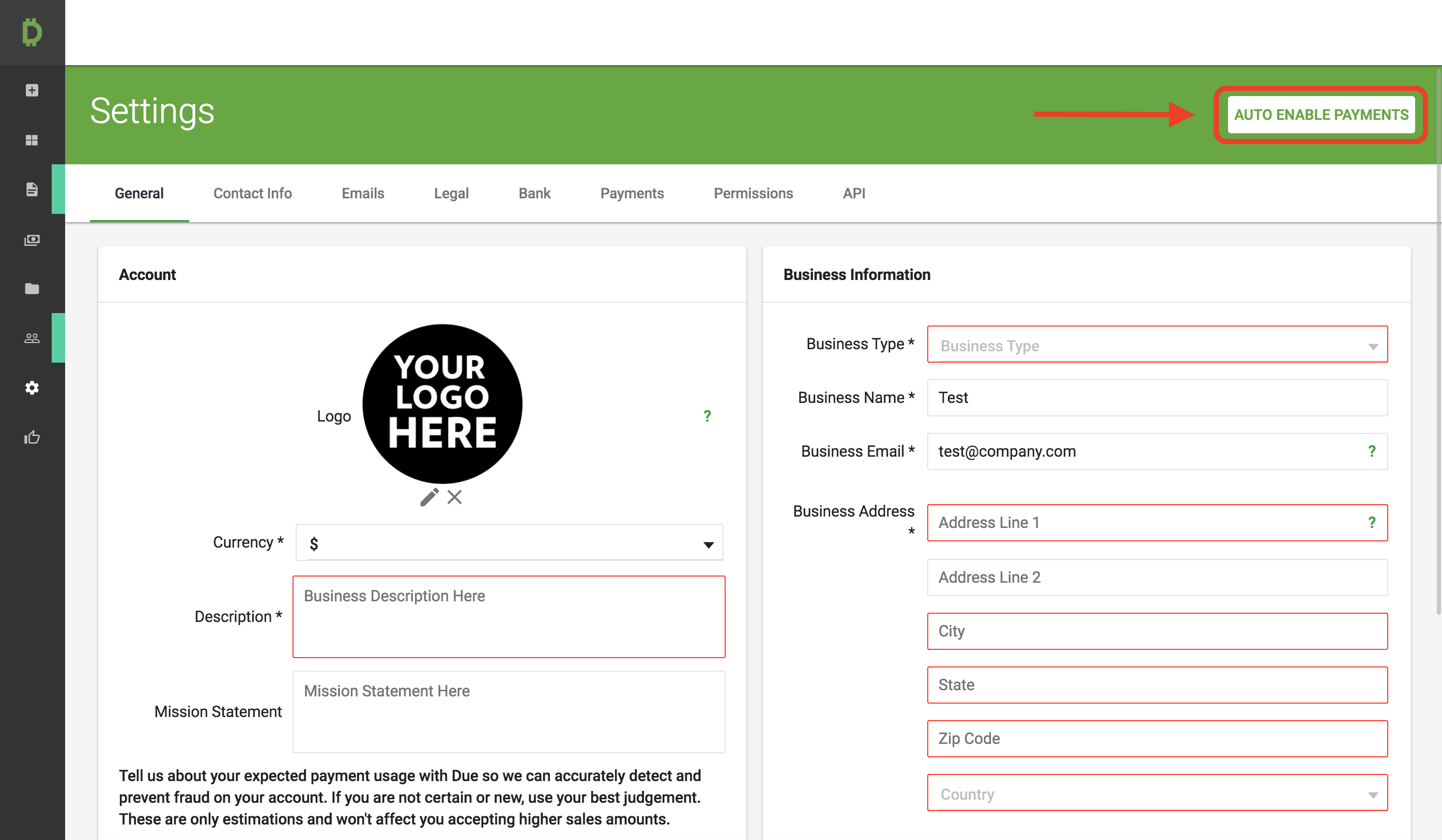The width and height of the screenshot is (1442, 840).
Task: Click the thumbs-up feedback icon in the sidebar
Action: [32, 438]
